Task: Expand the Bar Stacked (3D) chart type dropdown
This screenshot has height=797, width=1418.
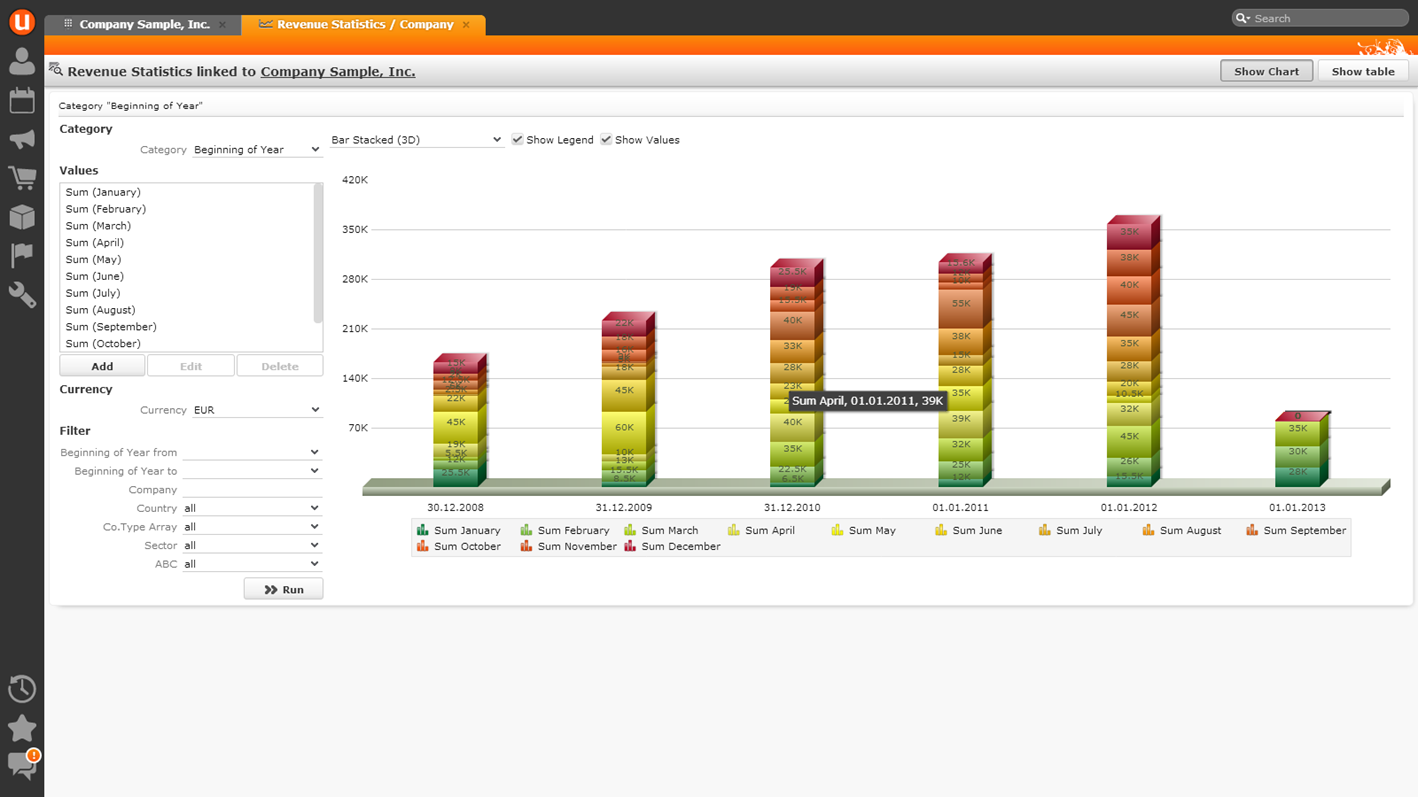Action: coord(416,140)
